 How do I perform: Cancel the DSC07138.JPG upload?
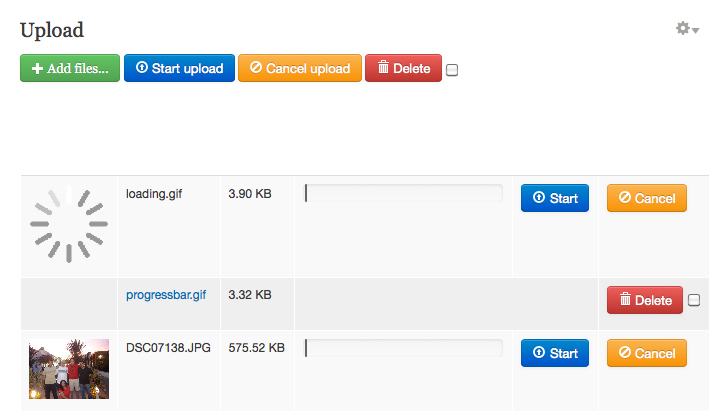point(647,353)
